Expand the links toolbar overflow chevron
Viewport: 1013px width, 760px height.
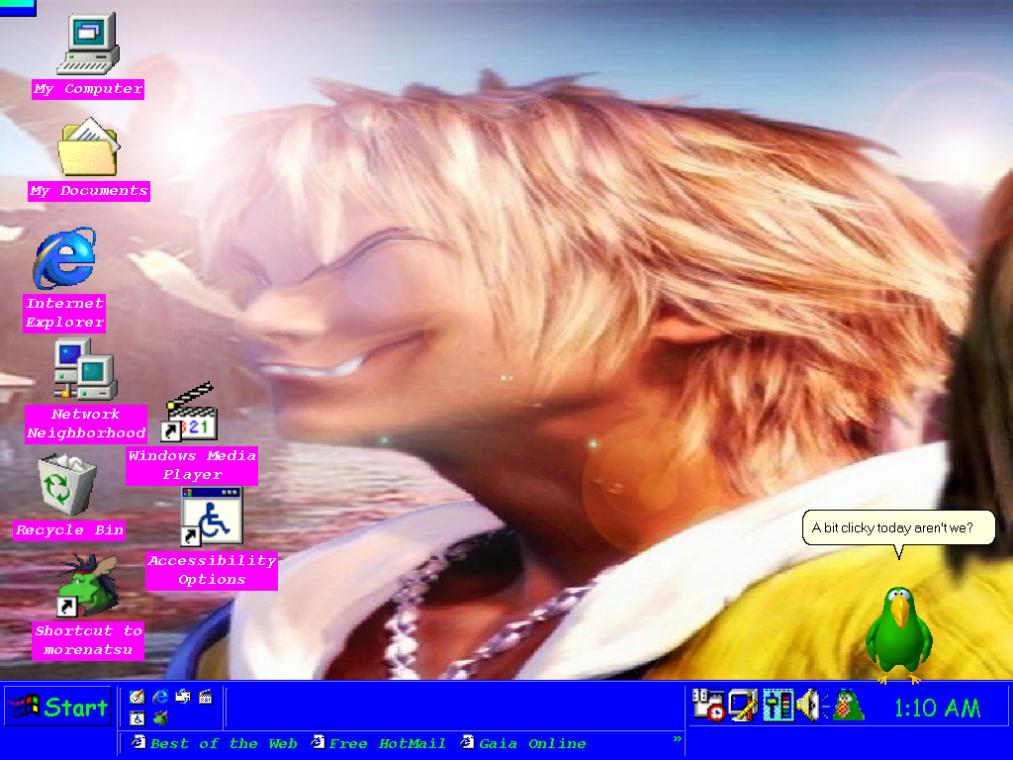[x=677, y=739]
